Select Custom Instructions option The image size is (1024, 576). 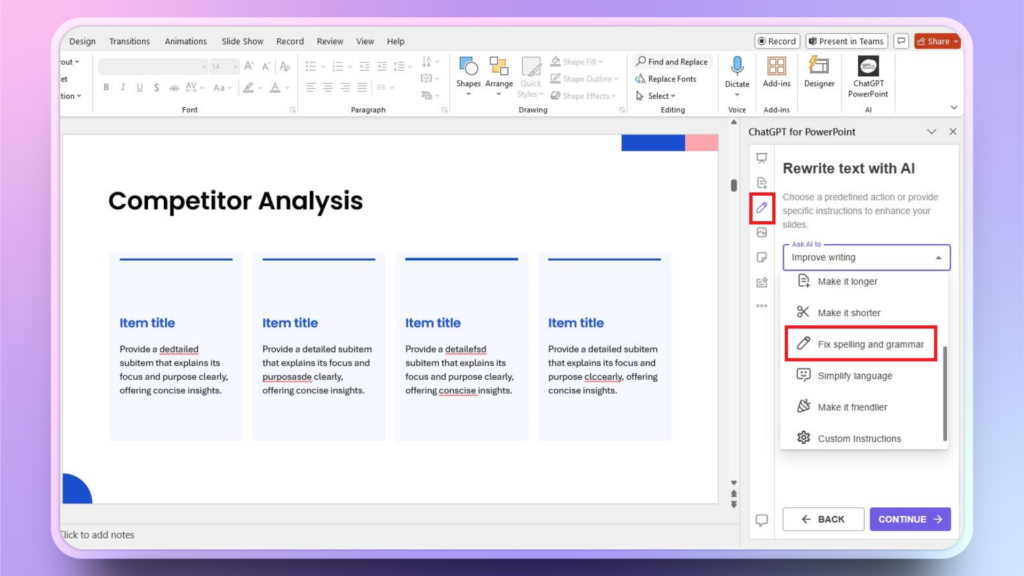864,438
